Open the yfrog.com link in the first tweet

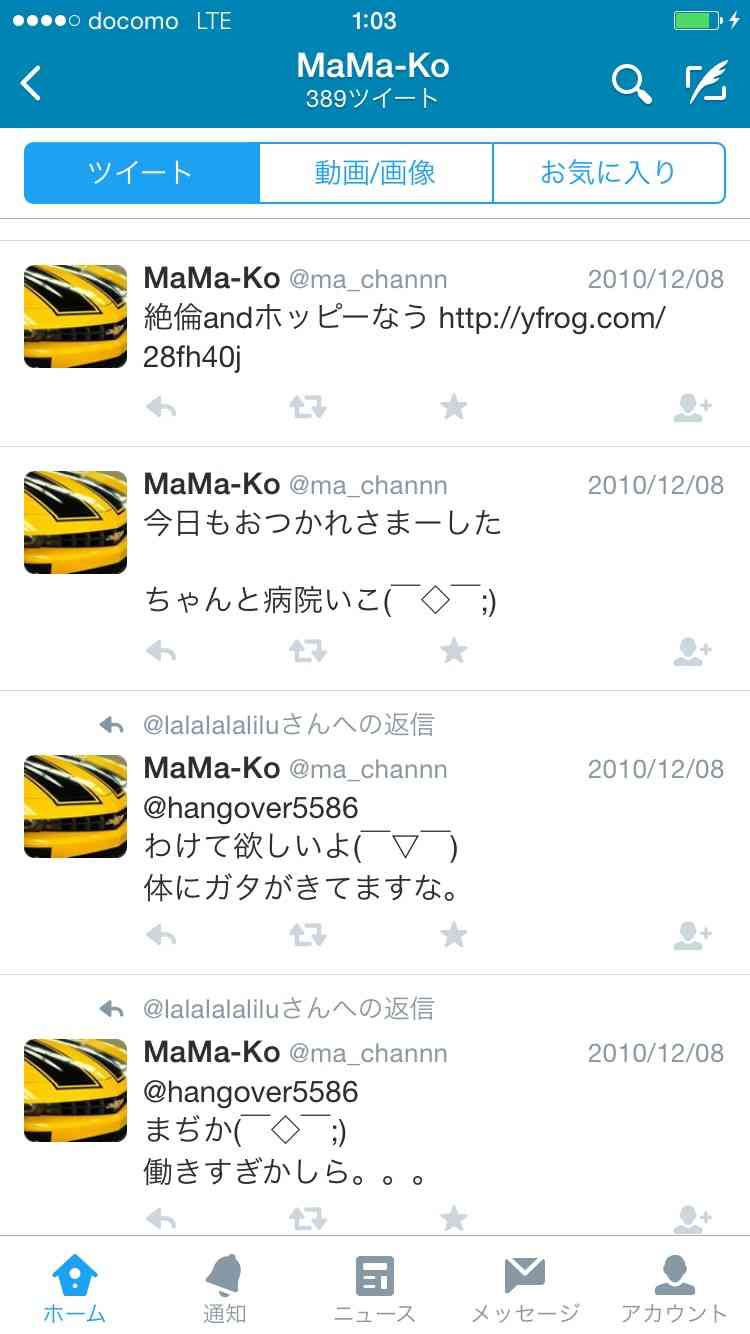pos(405,338)
